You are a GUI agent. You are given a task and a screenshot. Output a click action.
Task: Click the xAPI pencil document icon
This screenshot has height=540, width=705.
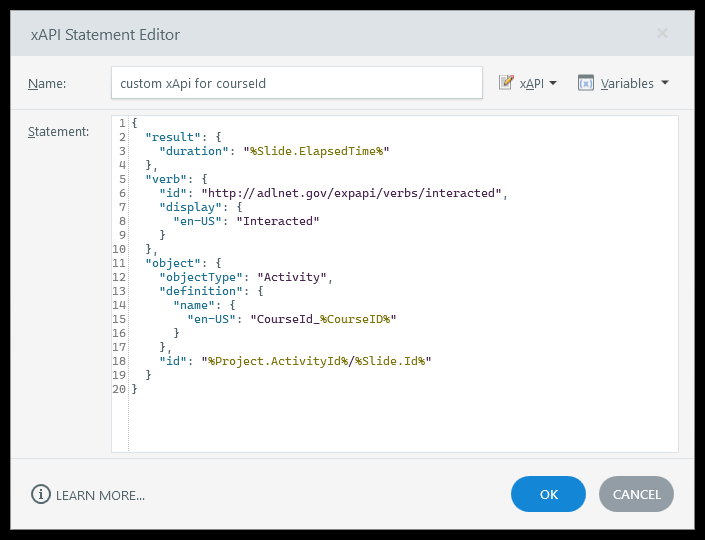click(x=506, y=84)
